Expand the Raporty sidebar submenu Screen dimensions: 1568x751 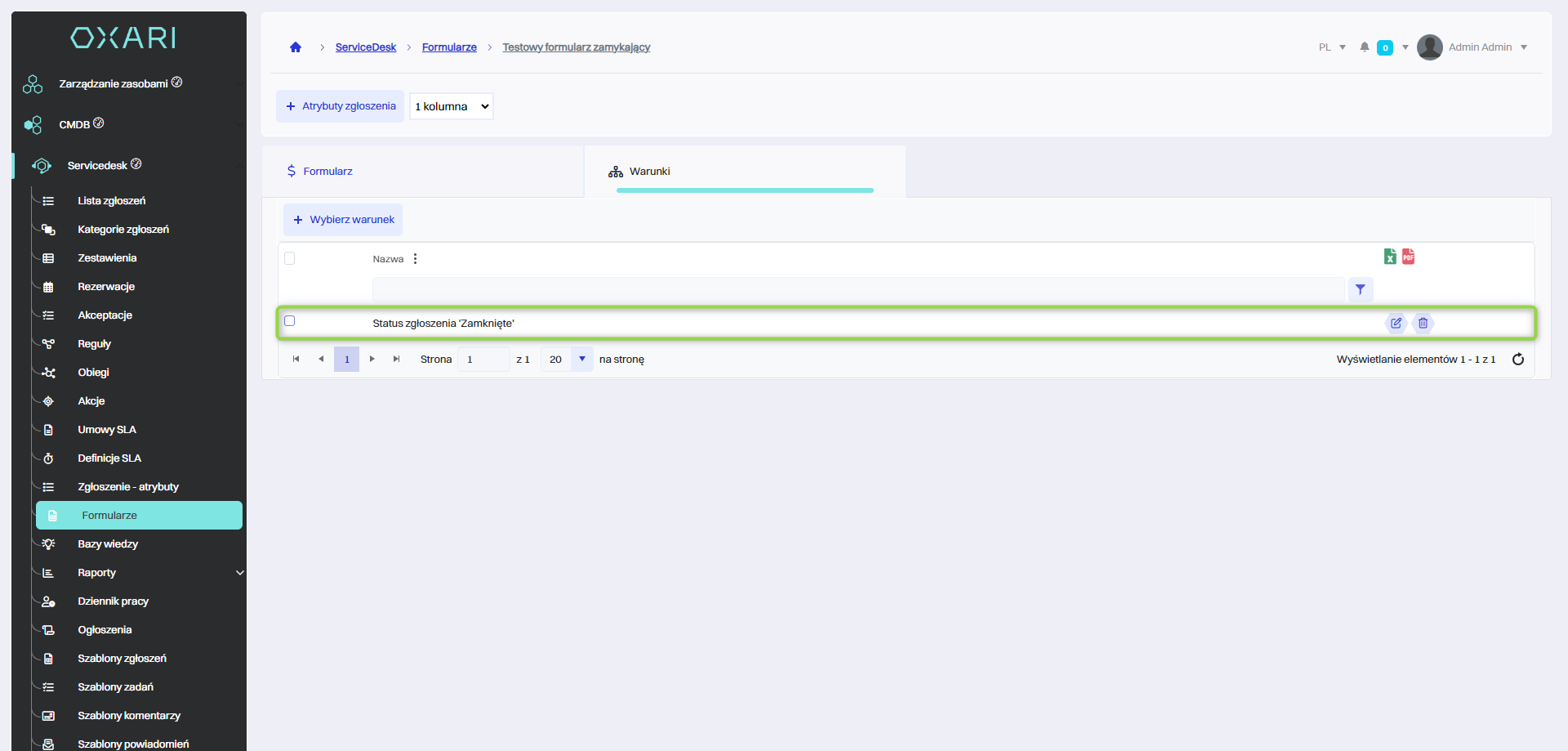pos(239,573)
